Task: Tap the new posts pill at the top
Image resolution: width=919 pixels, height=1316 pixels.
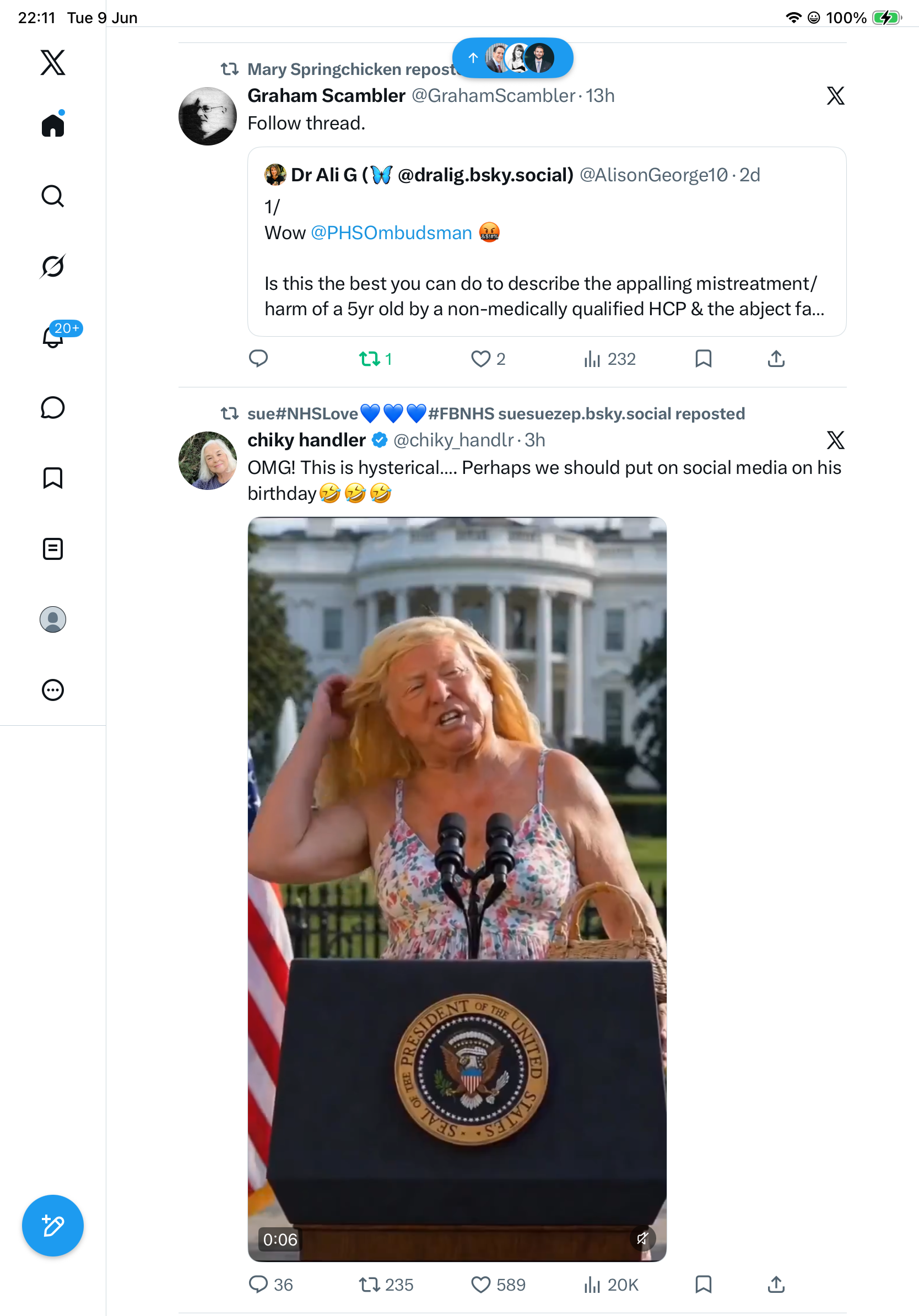Action: (512, 58)
